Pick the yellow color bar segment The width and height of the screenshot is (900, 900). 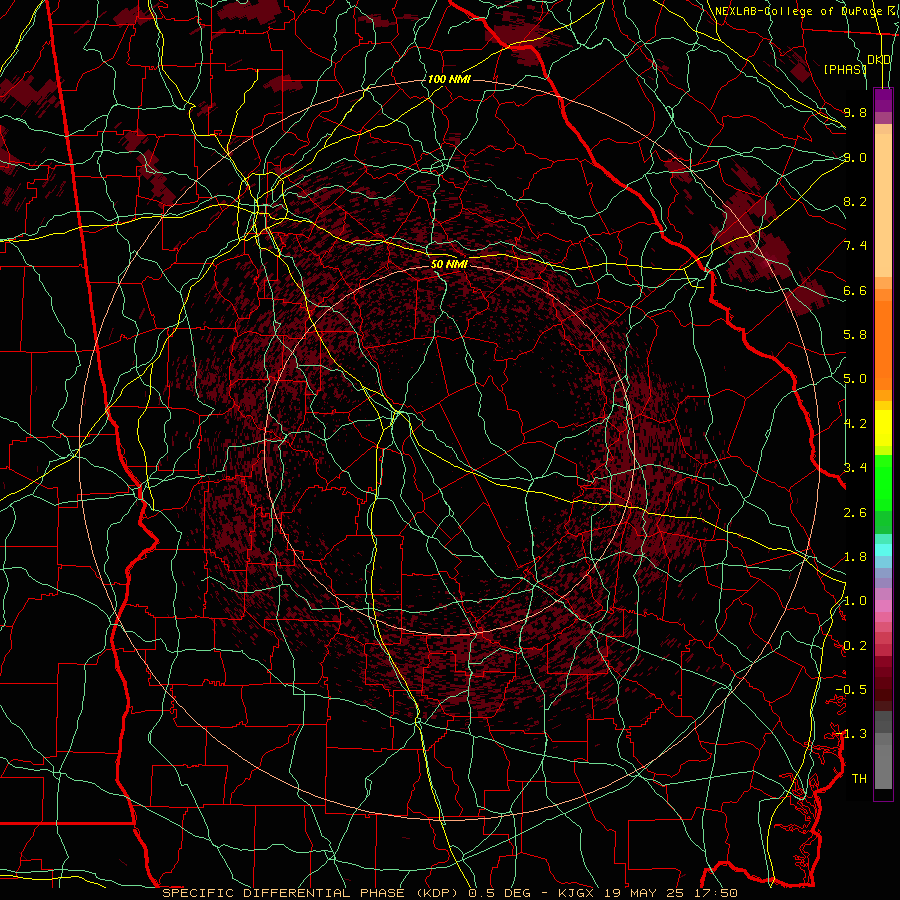pyautogui.click(x=883, y=428)
